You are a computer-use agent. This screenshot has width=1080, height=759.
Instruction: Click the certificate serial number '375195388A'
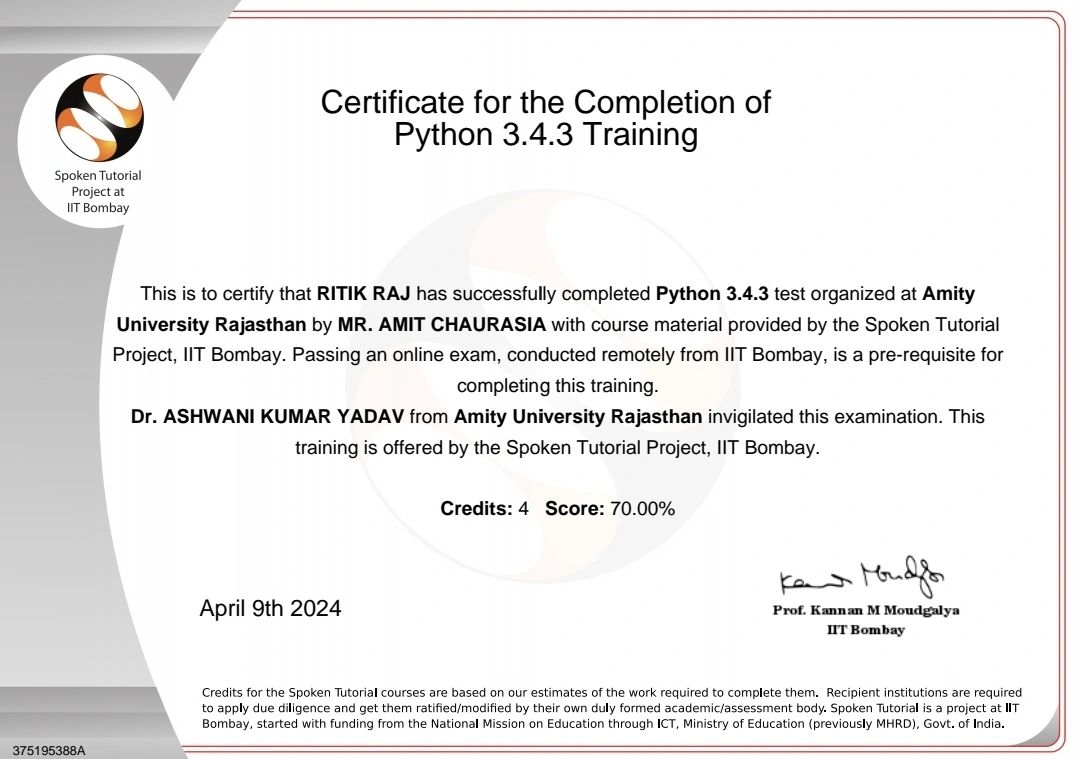pyautogui.click(x=48, y=751)
